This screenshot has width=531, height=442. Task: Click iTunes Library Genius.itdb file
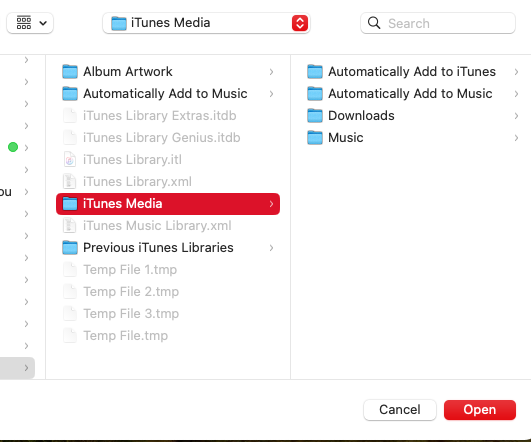[168, 138]
